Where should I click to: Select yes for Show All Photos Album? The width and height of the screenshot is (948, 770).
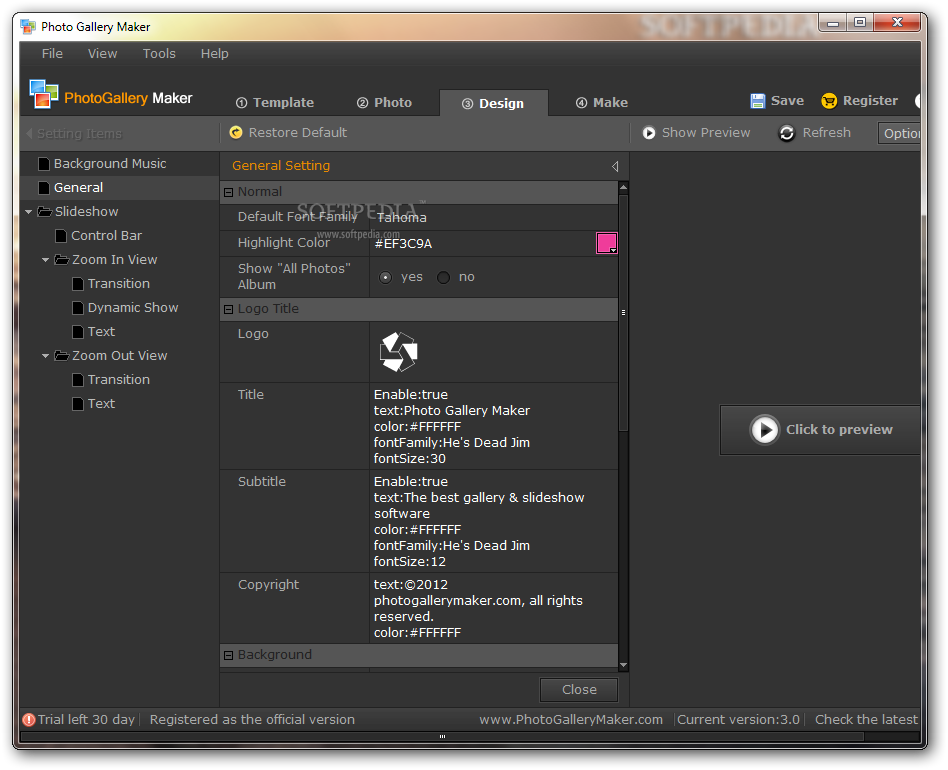pyautogui.click(x=385, y=277)
